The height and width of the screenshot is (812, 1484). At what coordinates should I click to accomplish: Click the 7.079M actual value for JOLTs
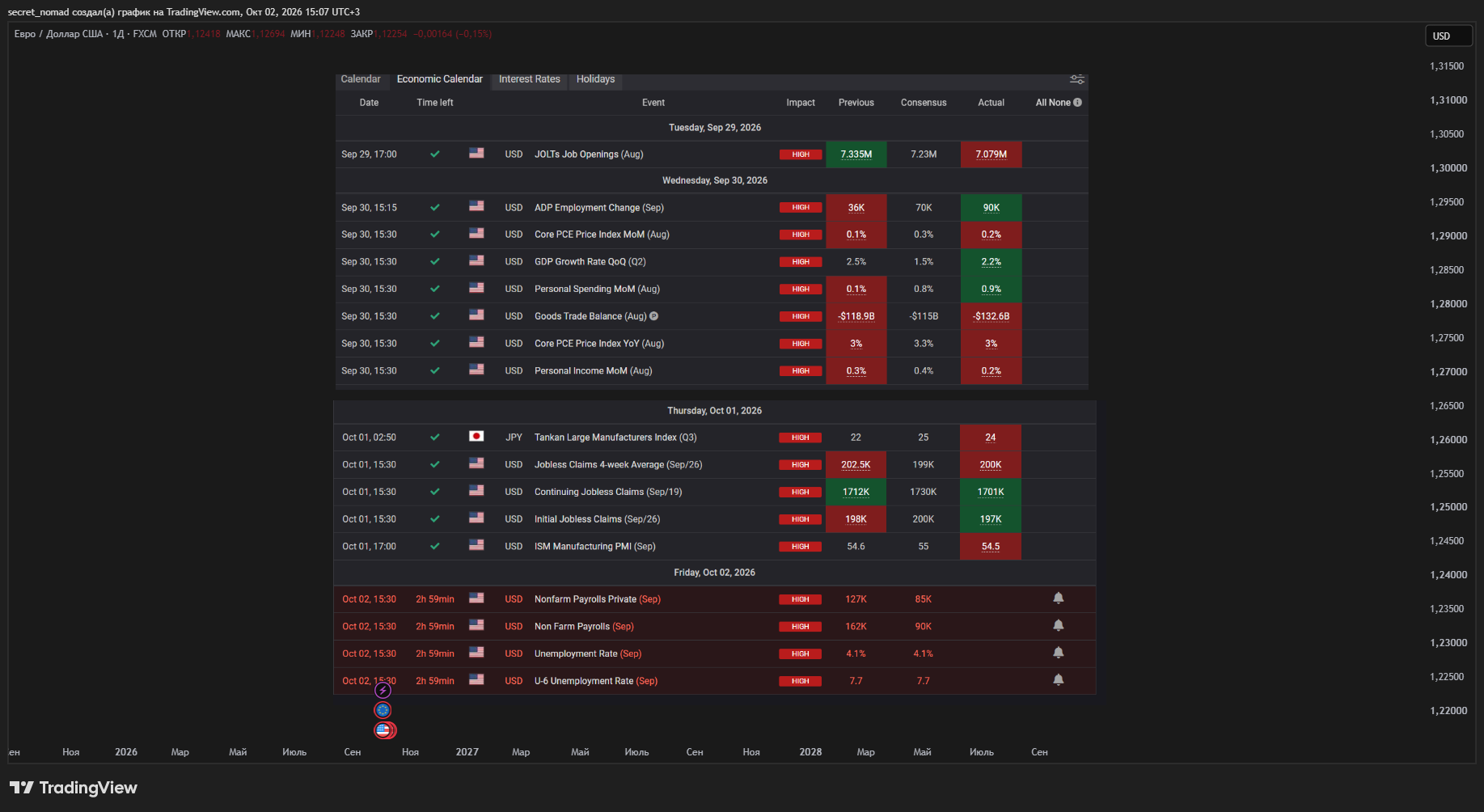[991, 154]
